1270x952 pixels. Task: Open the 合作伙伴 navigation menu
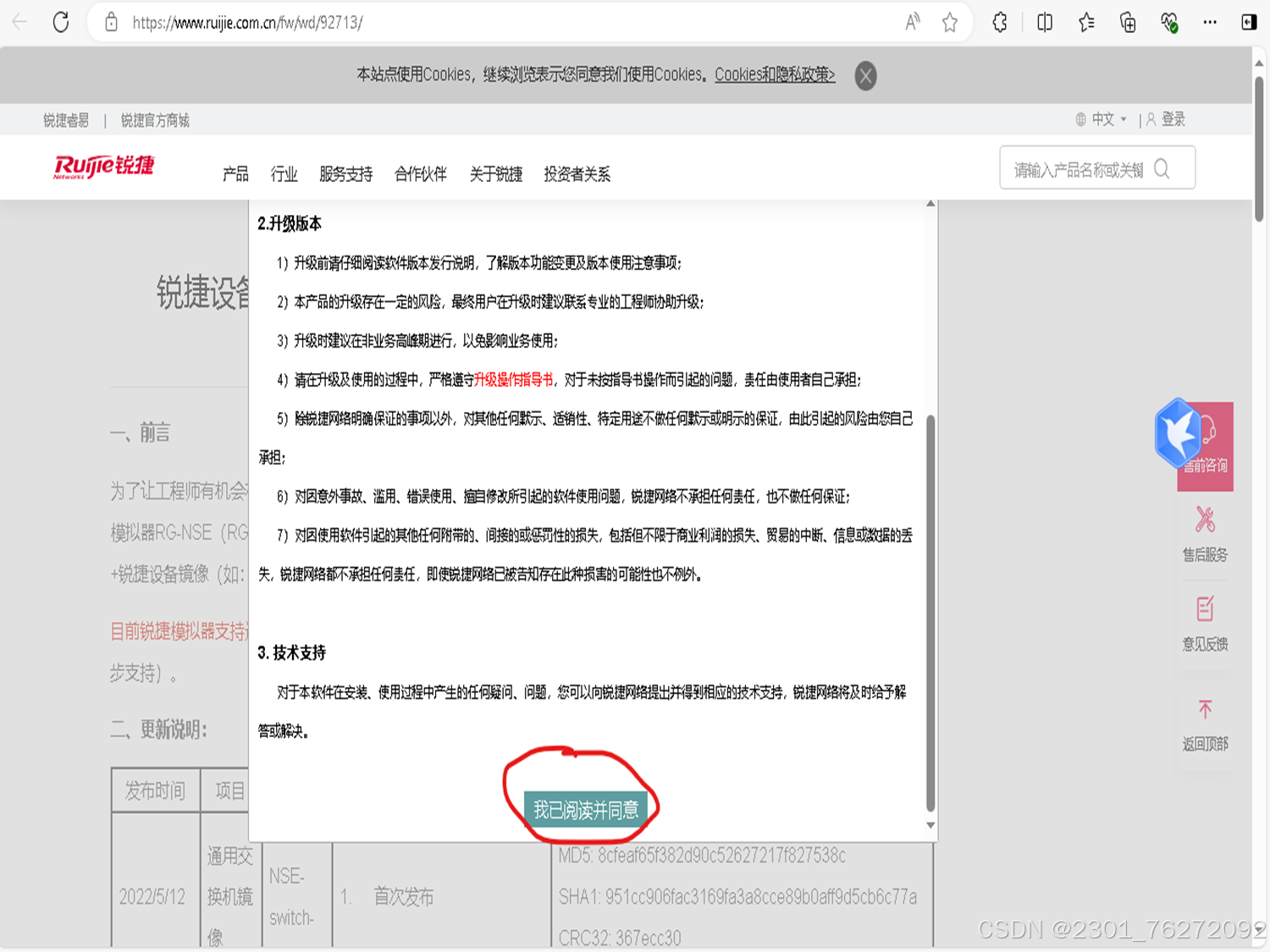coord(421,174)
